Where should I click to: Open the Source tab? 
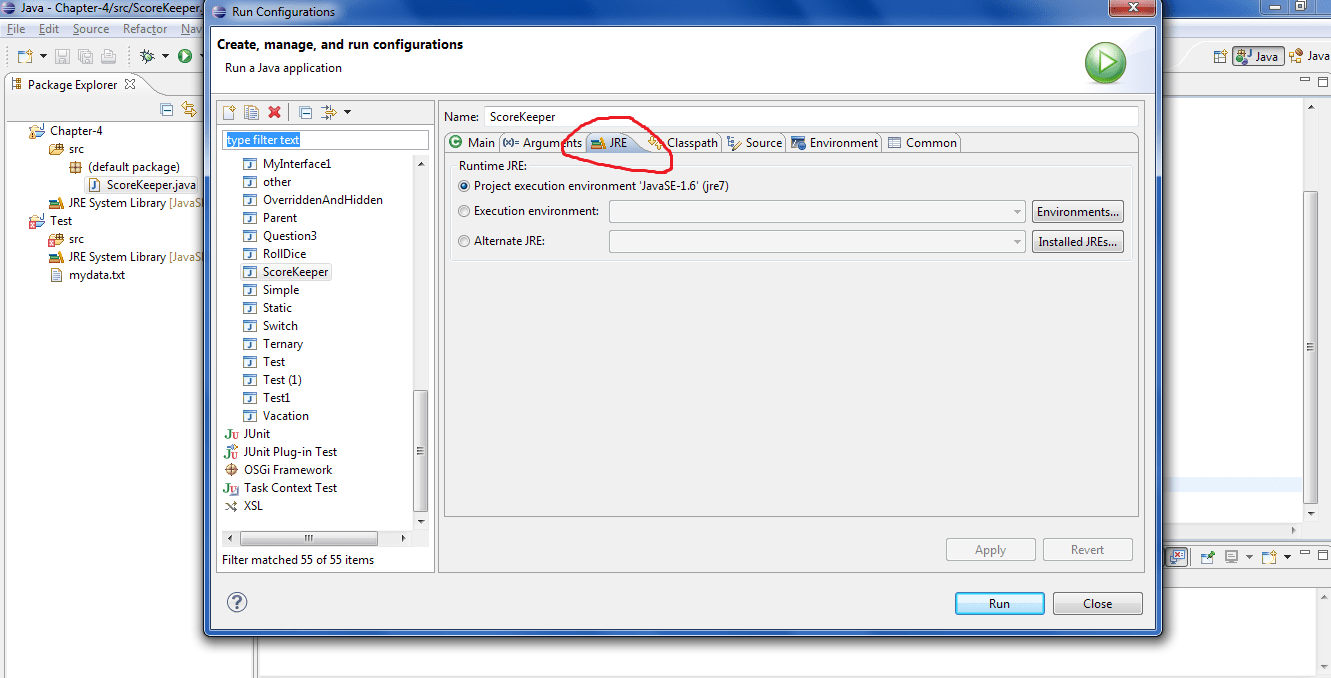point(755,142)
